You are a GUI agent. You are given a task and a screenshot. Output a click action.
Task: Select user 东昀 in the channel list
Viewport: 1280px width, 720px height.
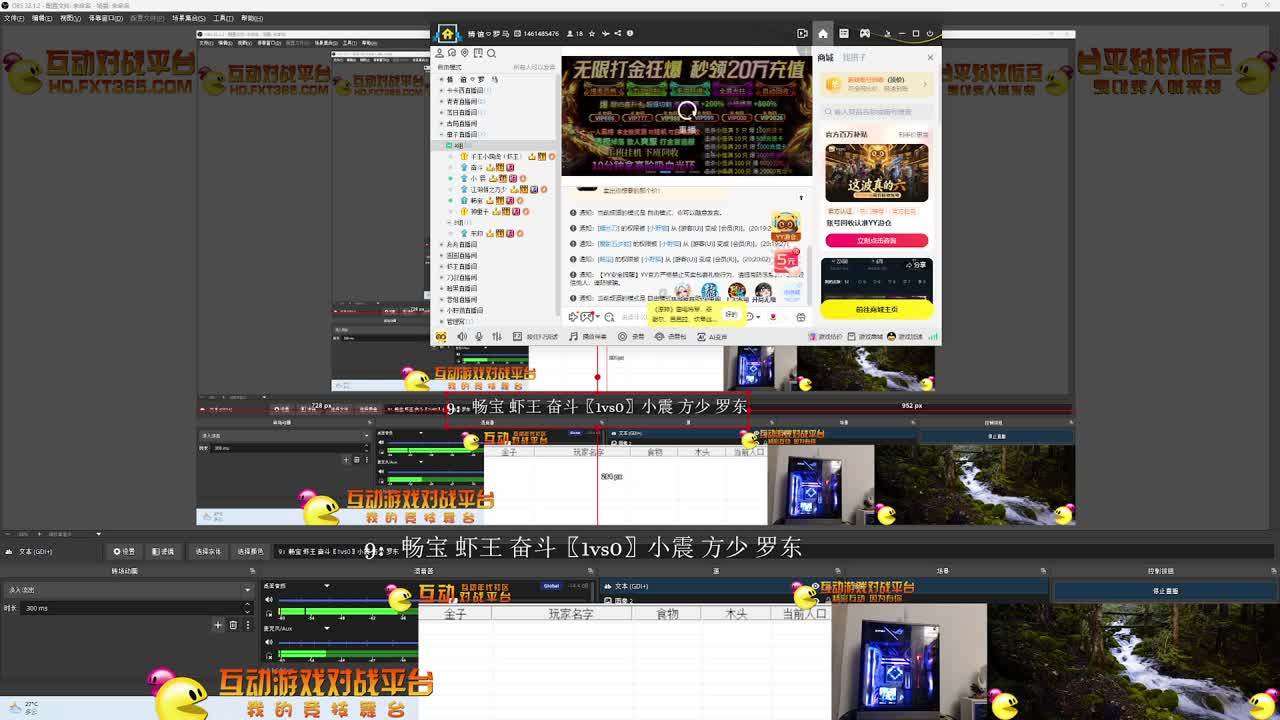pos(476,233)
